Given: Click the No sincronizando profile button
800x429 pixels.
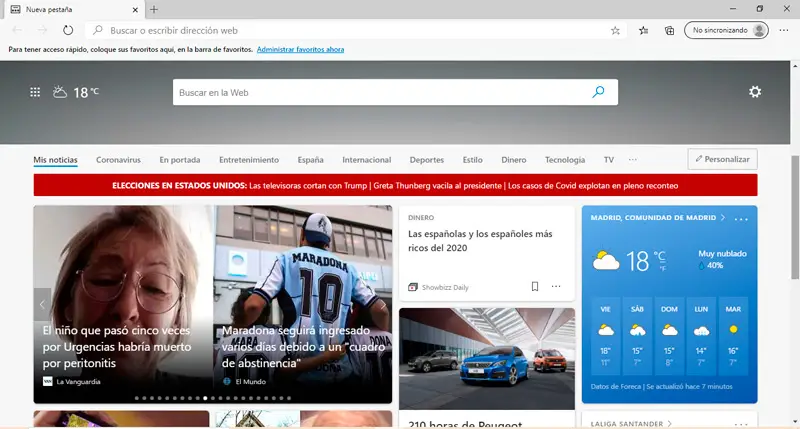Looking at the screenshot, I should tap(726, 31).
